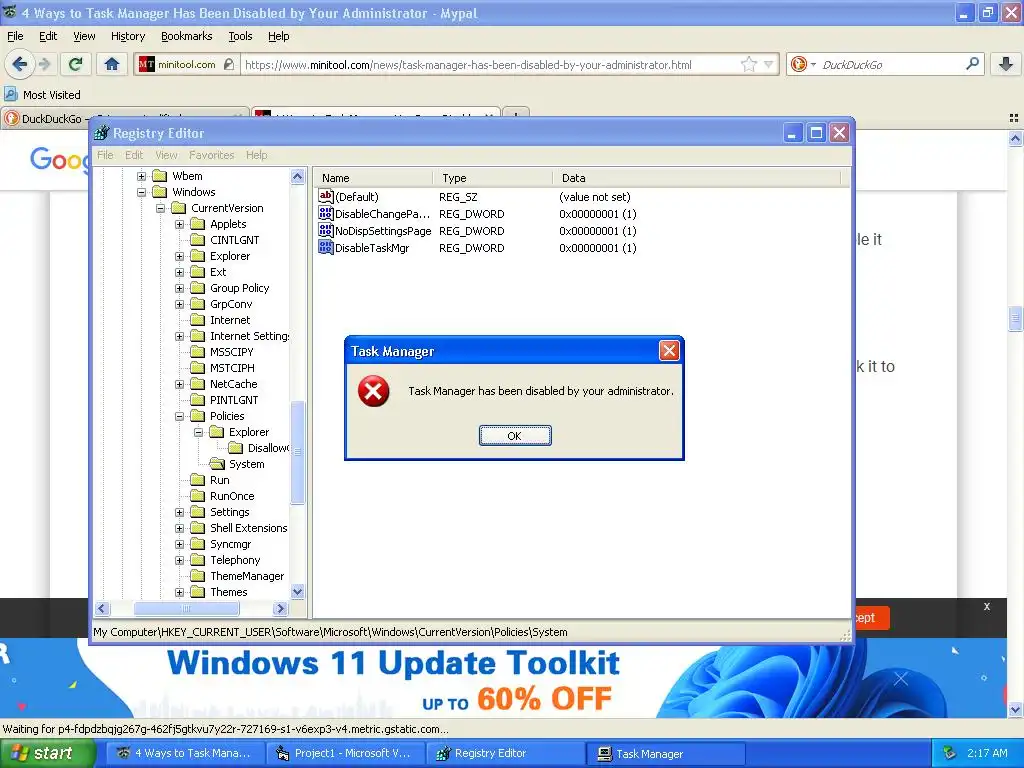The image size is (1024, 768).
Task: Click the search magnifier icon
Action: [x=972, y=63]
